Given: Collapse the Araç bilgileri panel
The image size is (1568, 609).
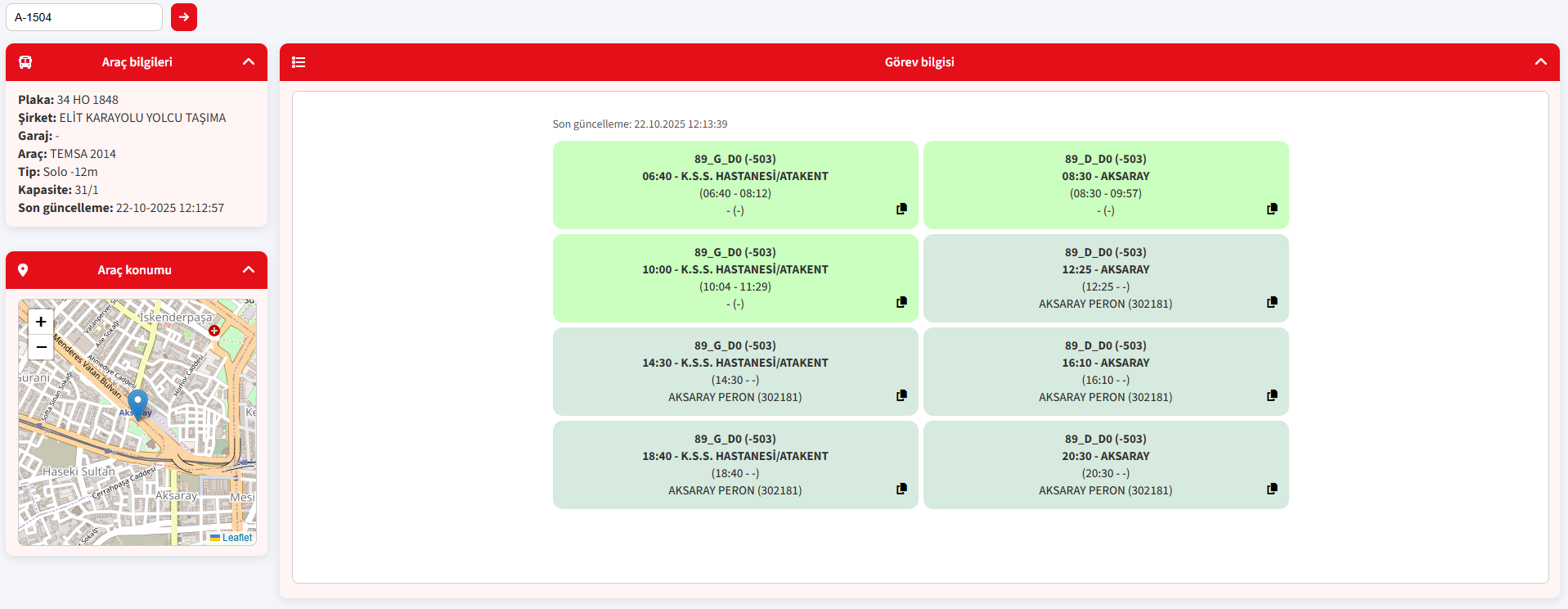Looking at the screenshot, I should [x=249, y=62].
